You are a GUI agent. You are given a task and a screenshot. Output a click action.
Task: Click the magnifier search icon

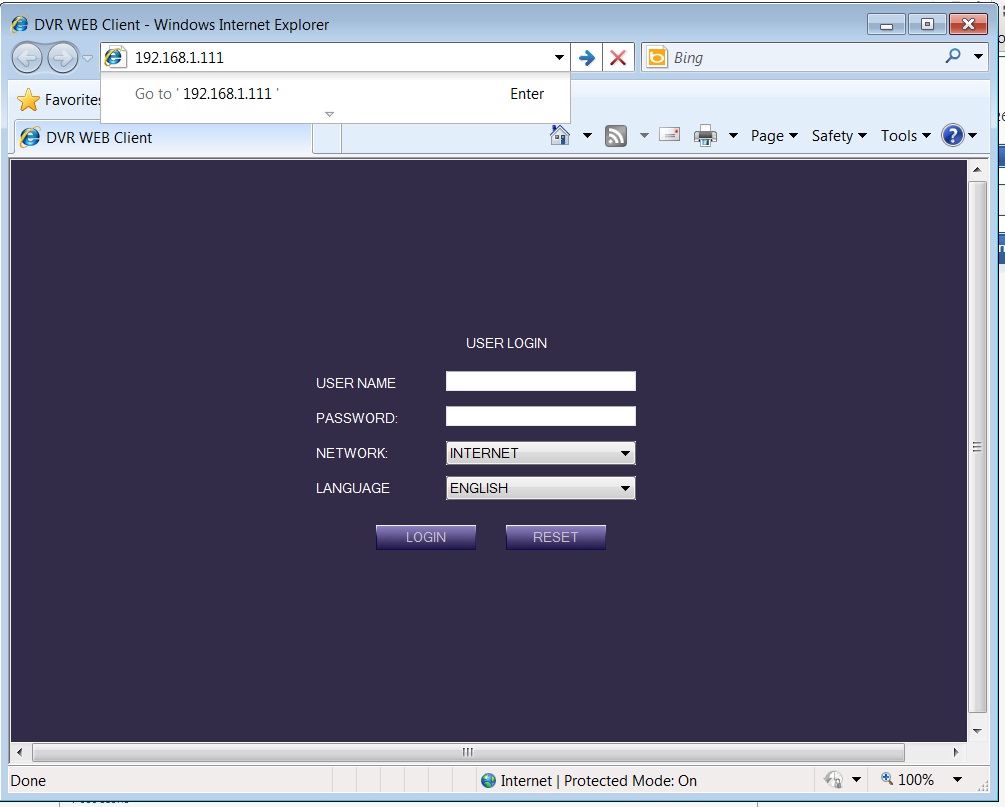953,56
